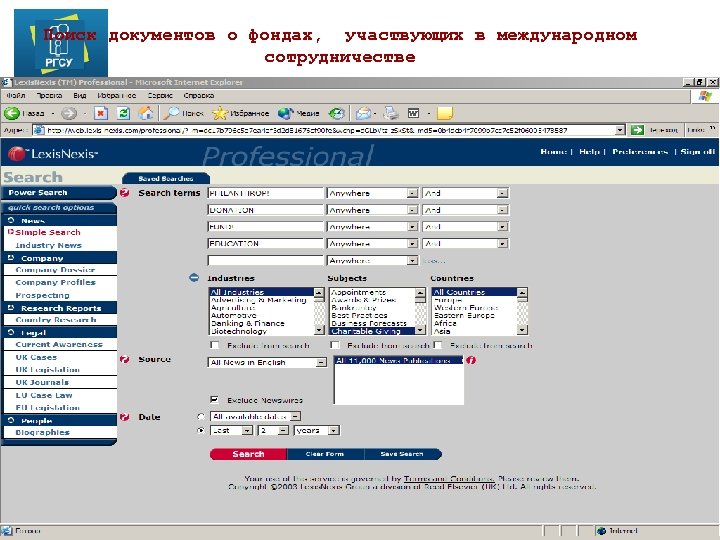The height and width of the screenshot is (540, 720).
Task: Open Simple Search in sidebar
Action: (x=48, y=232)
